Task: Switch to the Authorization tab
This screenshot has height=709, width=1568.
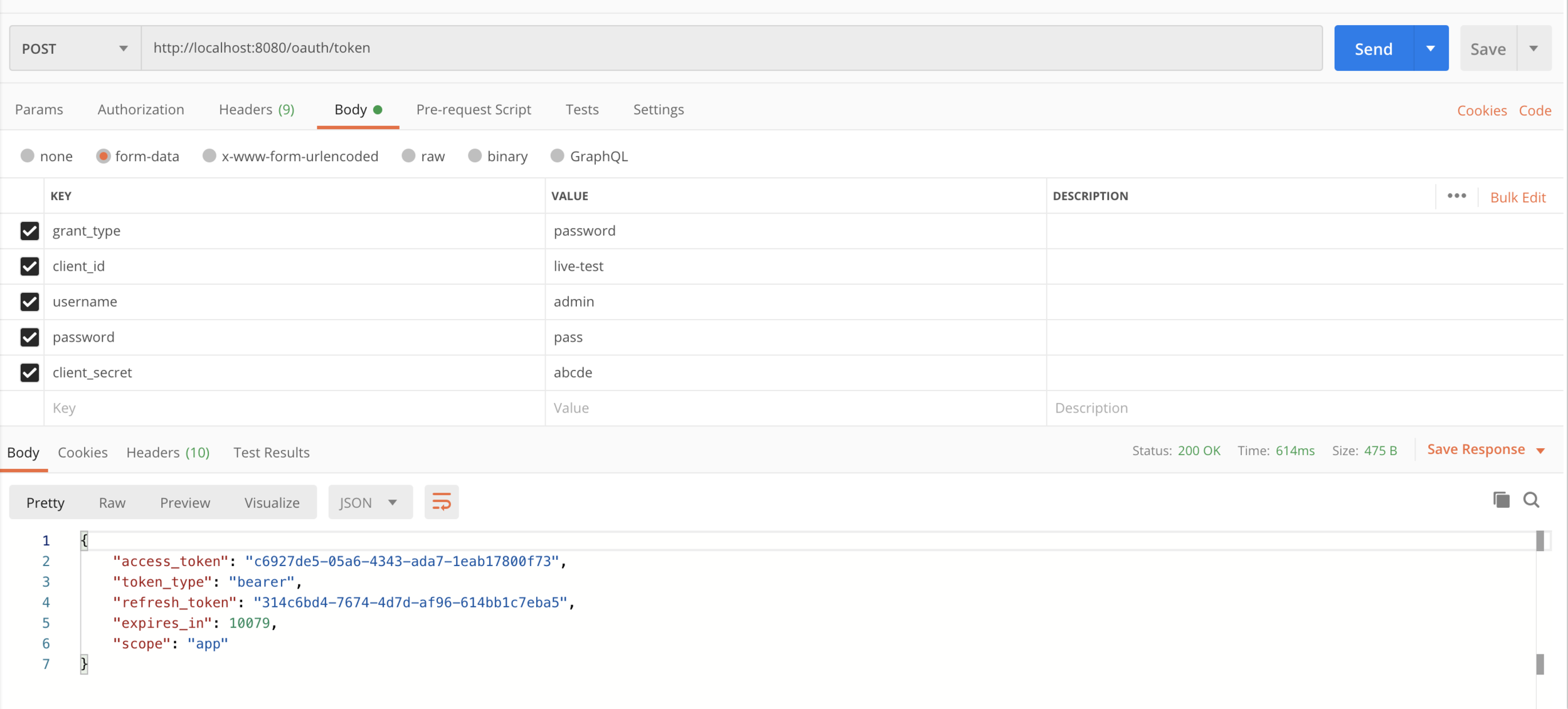Action: (x=140, y=110)
